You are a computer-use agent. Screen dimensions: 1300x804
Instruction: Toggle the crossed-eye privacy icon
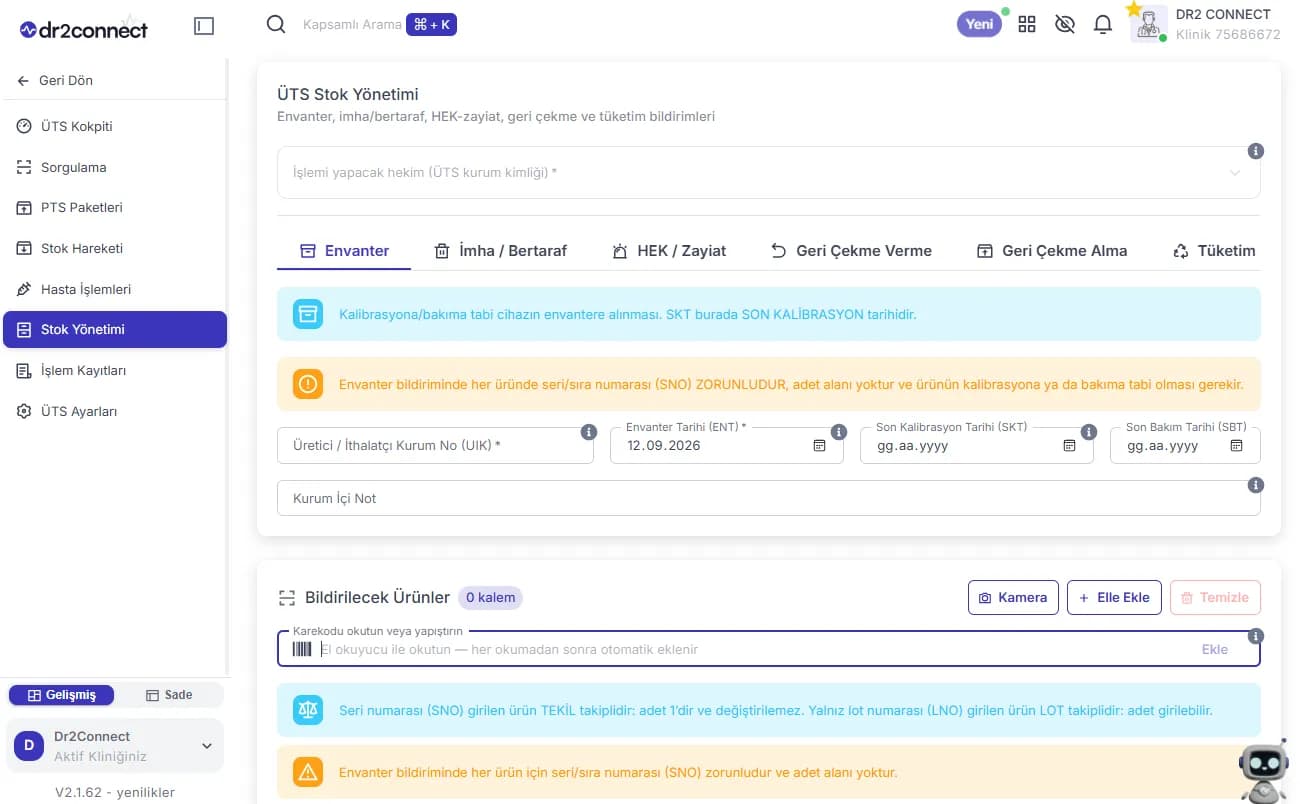point(1065,25)
